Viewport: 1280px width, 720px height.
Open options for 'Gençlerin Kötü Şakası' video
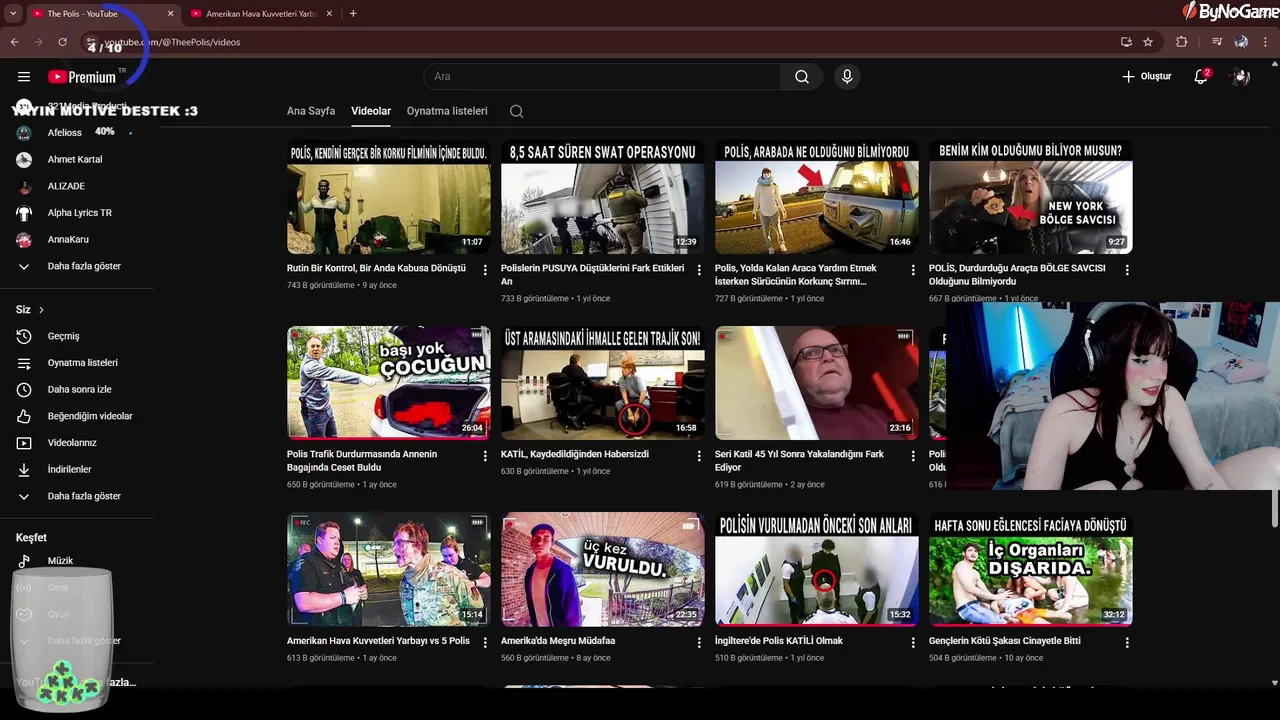[1127, 643]
